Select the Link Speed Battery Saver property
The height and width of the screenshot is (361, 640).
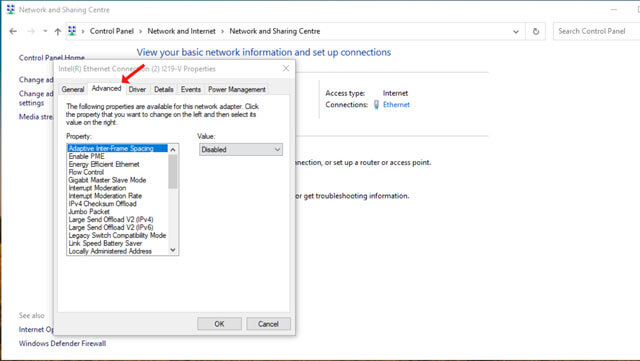click(118, 243)
